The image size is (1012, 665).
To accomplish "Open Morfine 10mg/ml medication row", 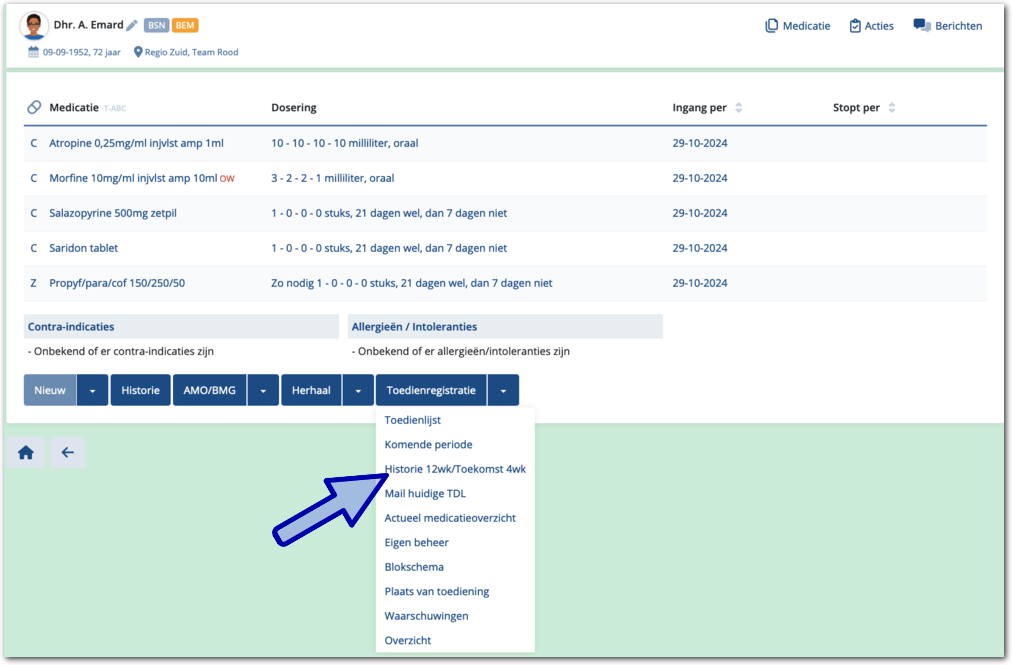I will pos(133,178).
